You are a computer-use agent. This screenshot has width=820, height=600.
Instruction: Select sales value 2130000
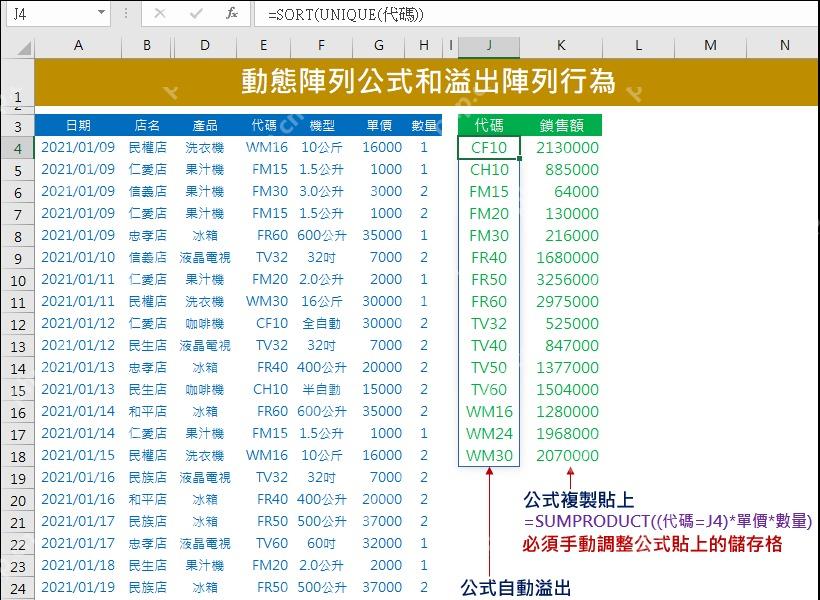coord(561,148)
